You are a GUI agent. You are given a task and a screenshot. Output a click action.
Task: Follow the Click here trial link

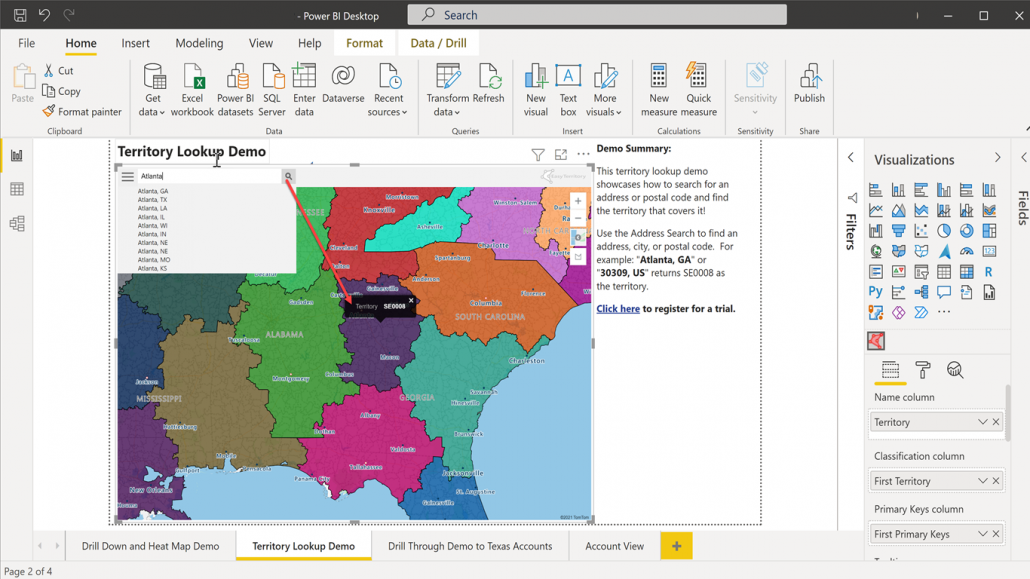(x=618, y=309)
